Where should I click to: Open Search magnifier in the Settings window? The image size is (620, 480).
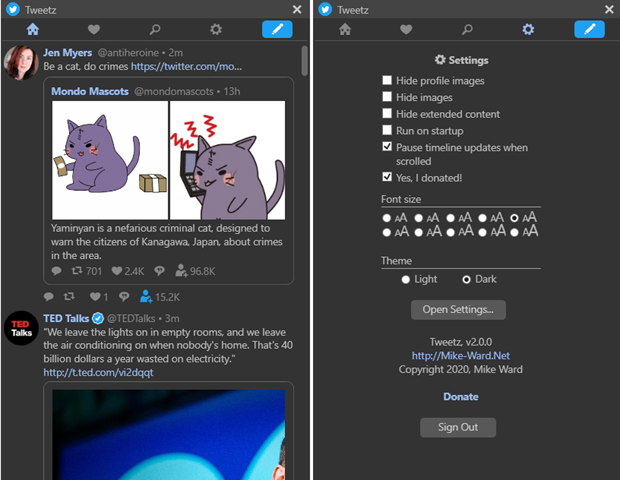click(x=467, y=29)
